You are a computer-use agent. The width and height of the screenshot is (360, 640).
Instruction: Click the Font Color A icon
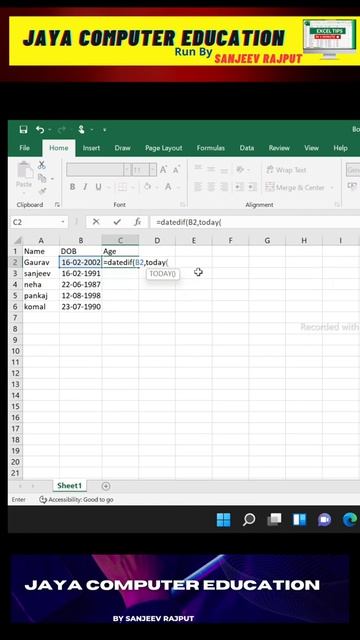click(x=168, y=187)
